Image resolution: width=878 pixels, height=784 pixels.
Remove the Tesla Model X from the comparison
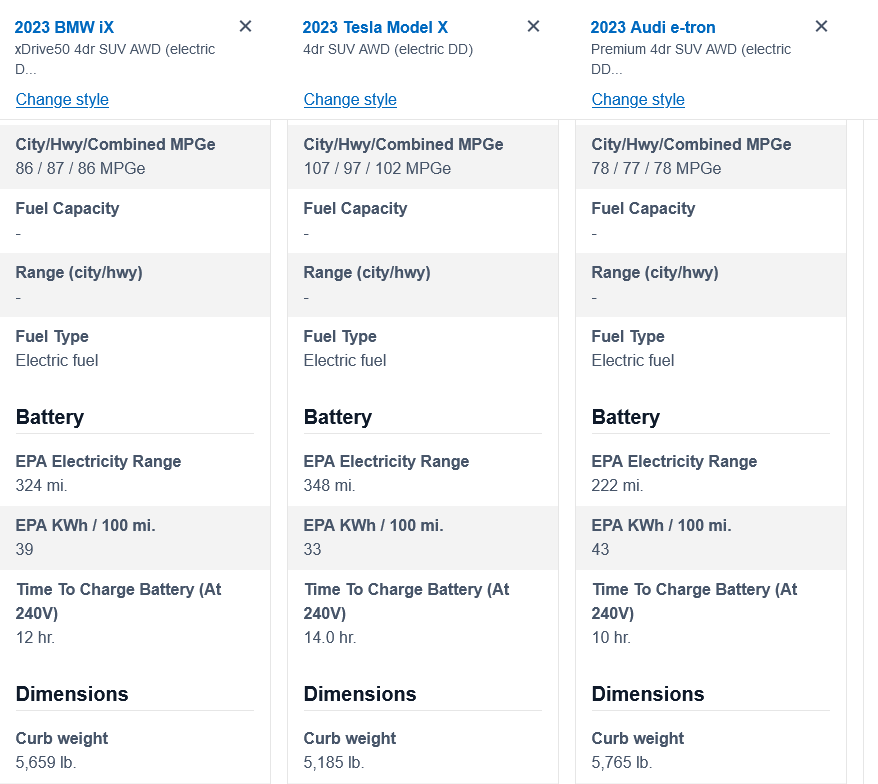click(533, 26)
